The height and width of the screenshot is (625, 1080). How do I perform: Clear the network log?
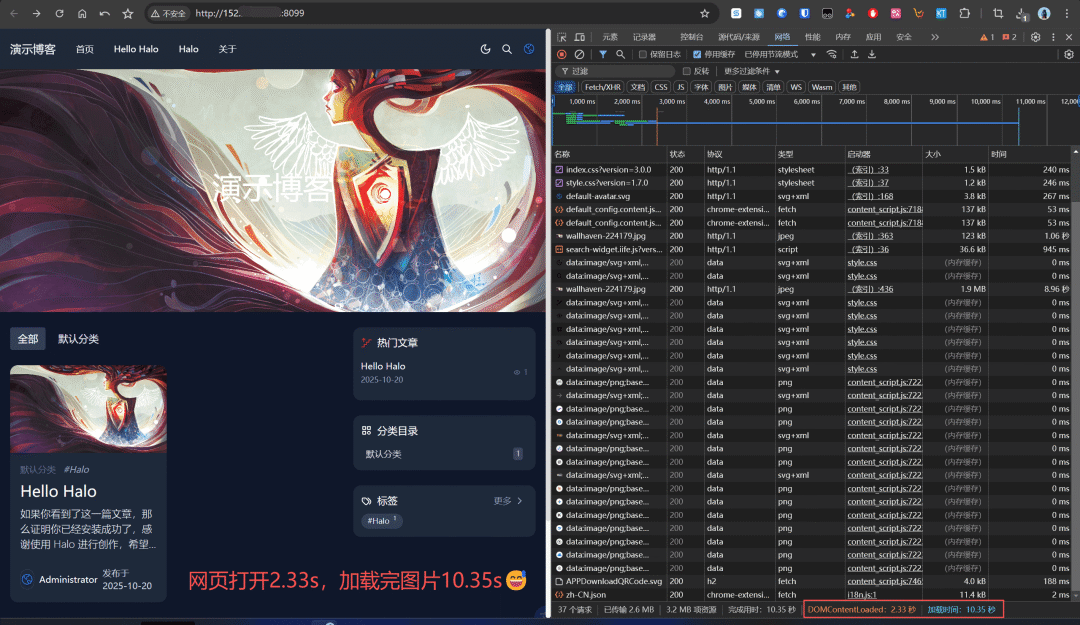579,54
